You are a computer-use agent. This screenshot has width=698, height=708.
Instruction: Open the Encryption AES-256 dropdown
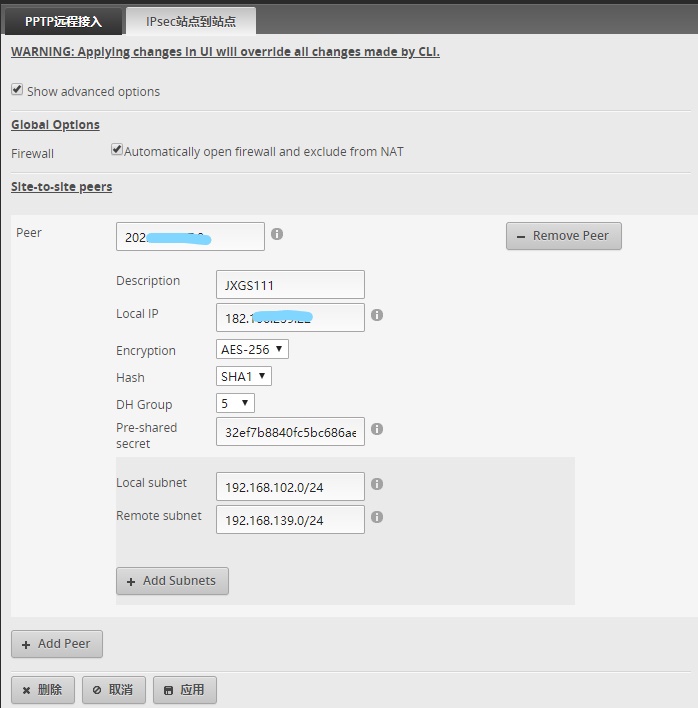(x=253, y=349)
